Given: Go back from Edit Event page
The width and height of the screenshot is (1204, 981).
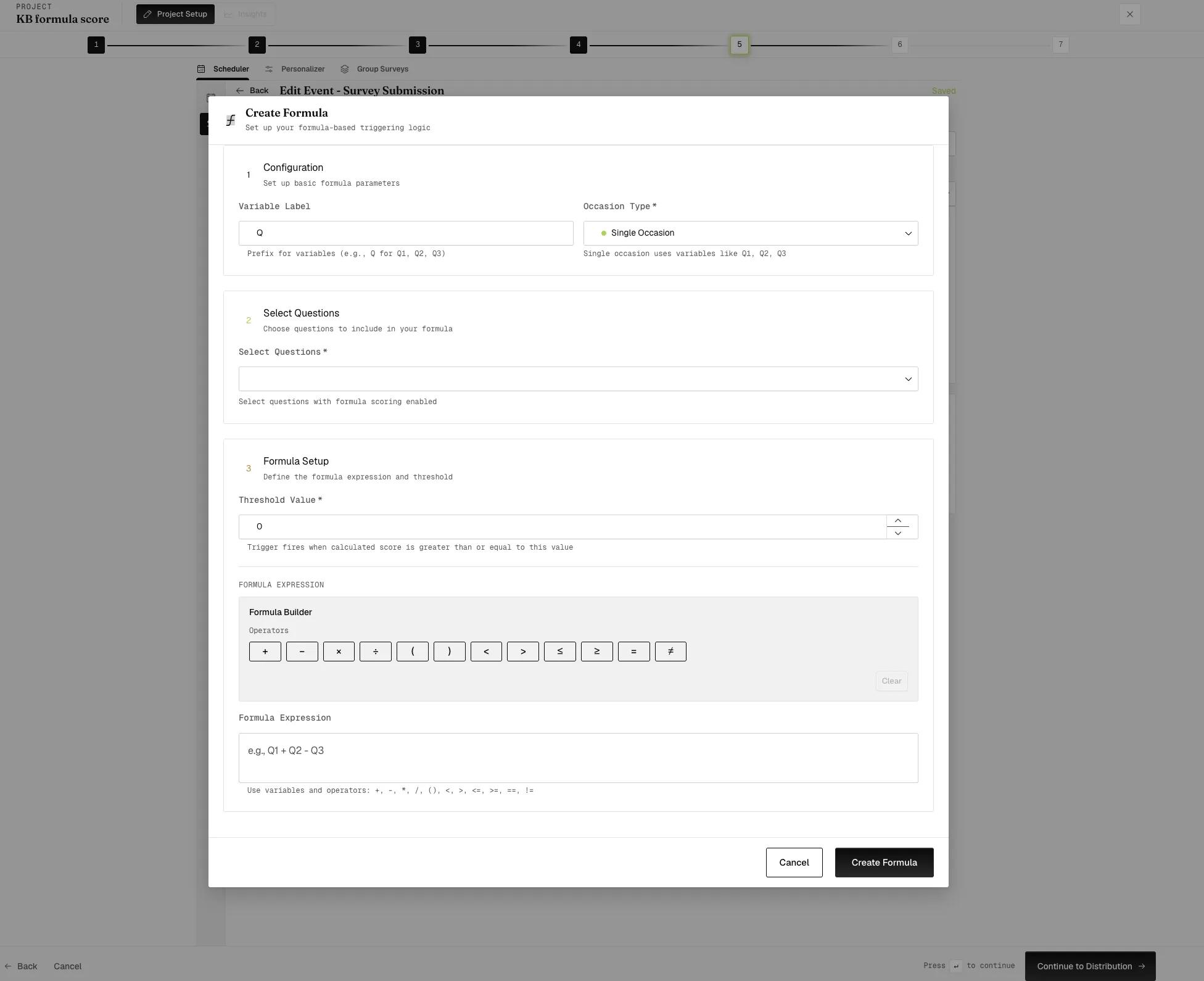Looking at the screenshot, I should coord(252,91).
